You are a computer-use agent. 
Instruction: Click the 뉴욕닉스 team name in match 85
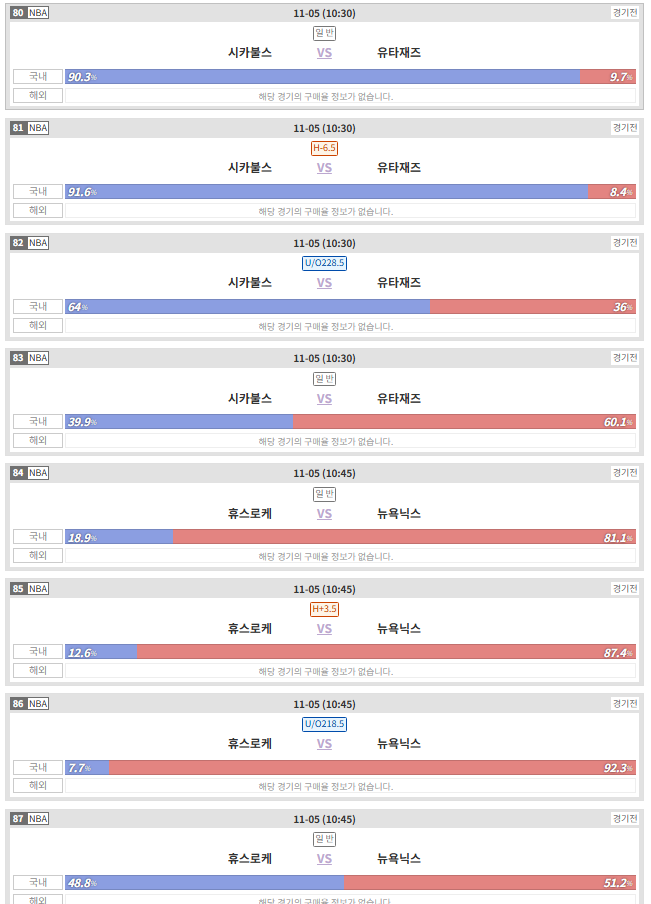point(399,628)
